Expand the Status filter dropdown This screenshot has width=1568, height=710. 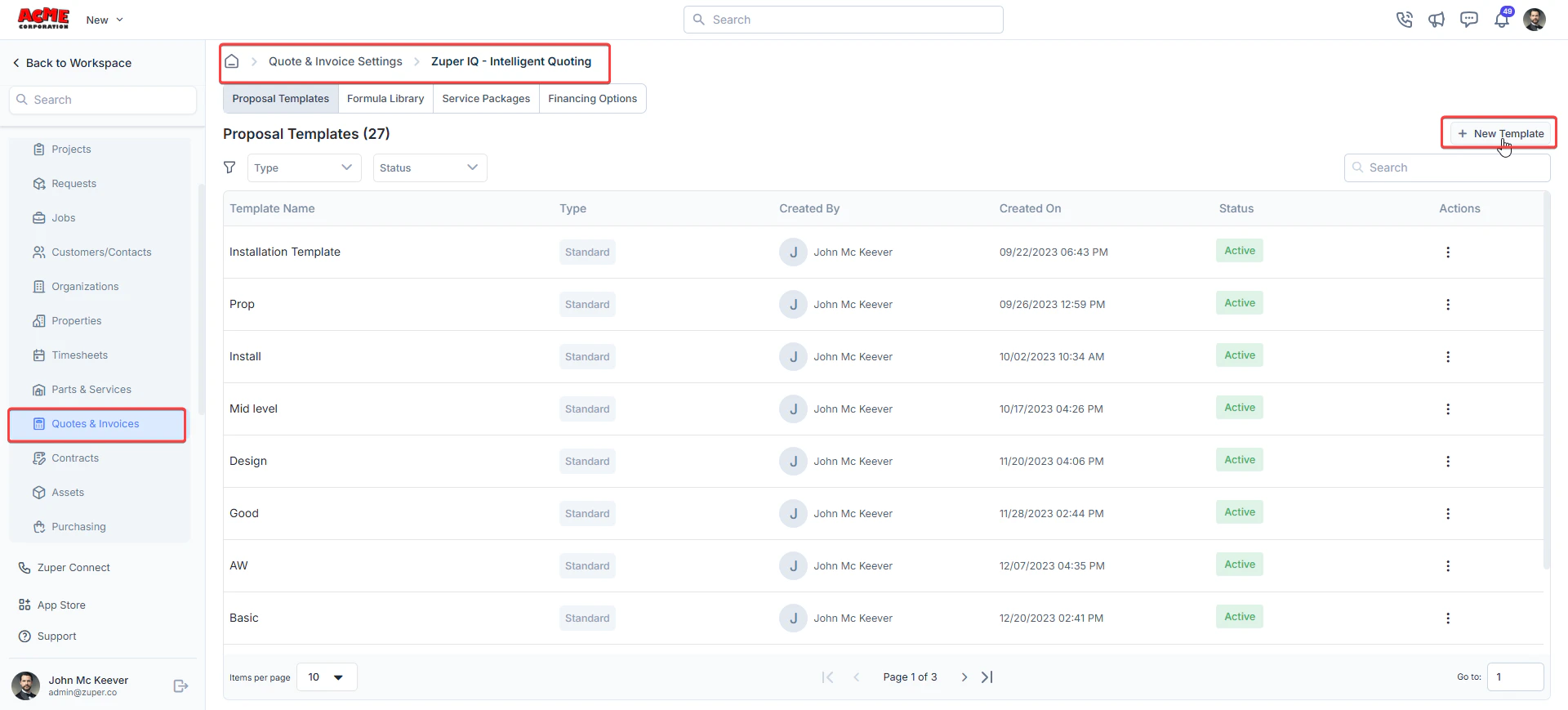(x=430, y=167)
